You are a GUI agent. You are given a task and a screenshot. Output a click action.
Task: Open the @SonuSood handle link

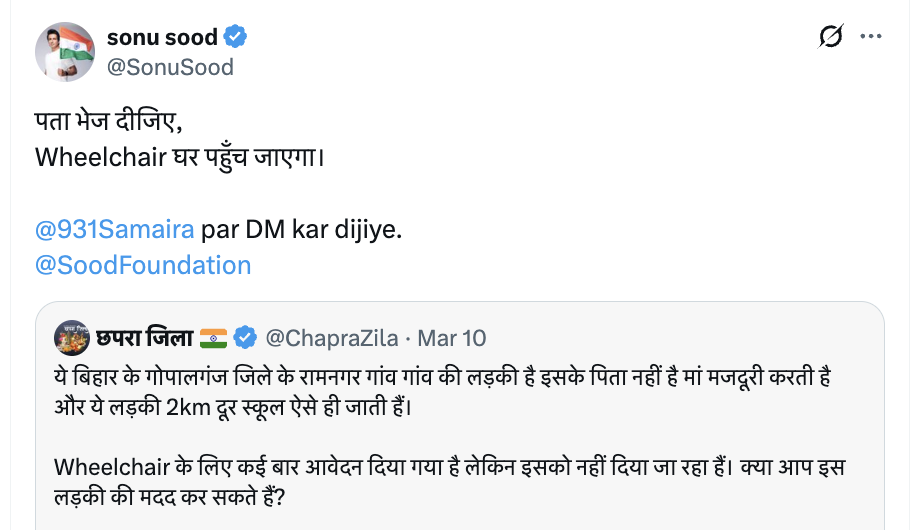169,67
